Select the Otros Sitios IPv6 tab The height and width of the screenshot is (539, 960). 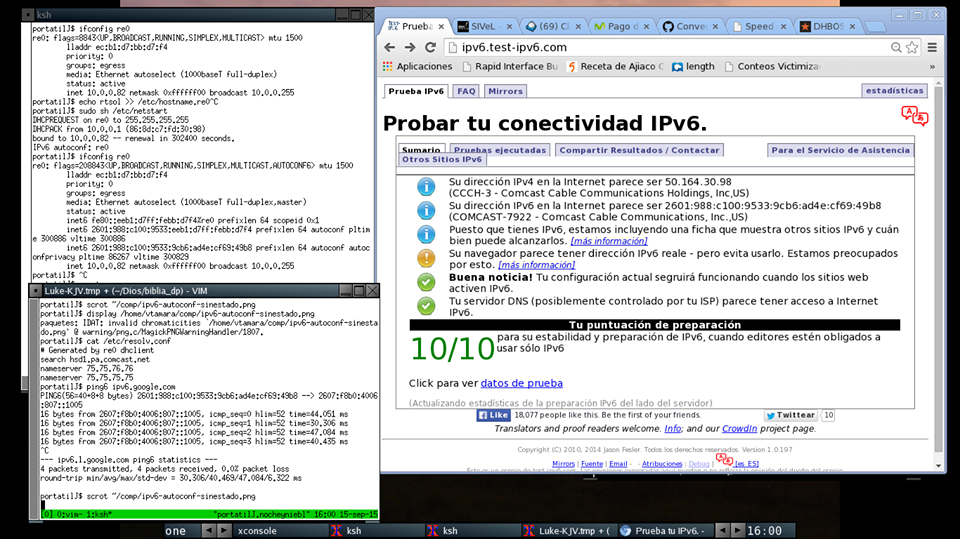tap(441, 159)
